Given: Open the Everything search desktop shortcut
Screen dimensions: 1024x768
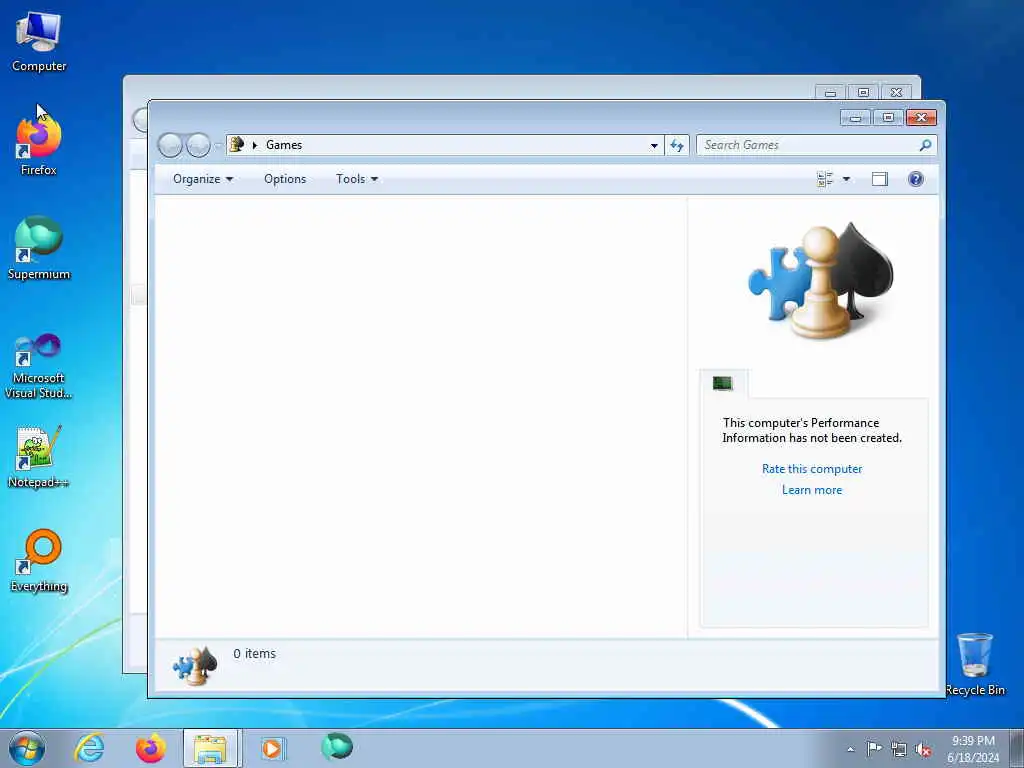Looking at the screenshot, I should point(39,560).
